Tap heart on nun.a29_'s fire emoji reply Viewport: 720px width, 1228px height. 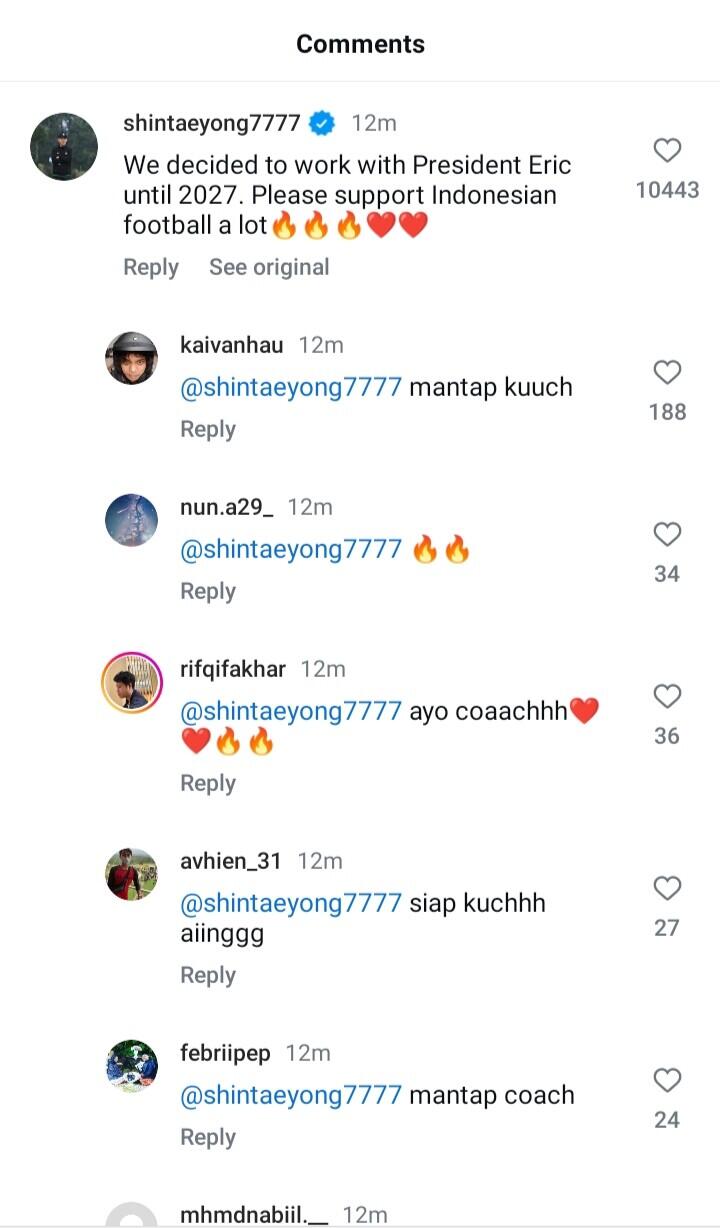(667, 535)
